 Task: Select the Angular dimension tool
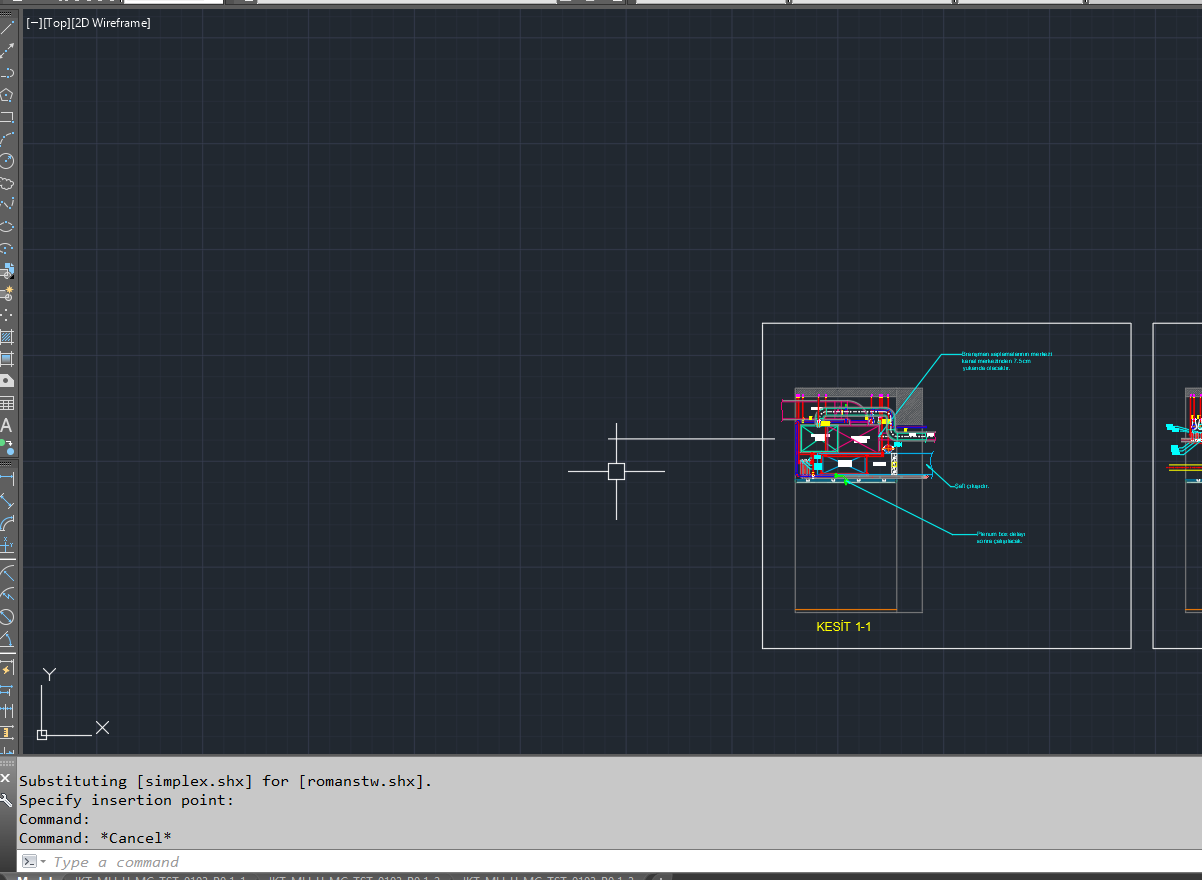tap(7, 639)
